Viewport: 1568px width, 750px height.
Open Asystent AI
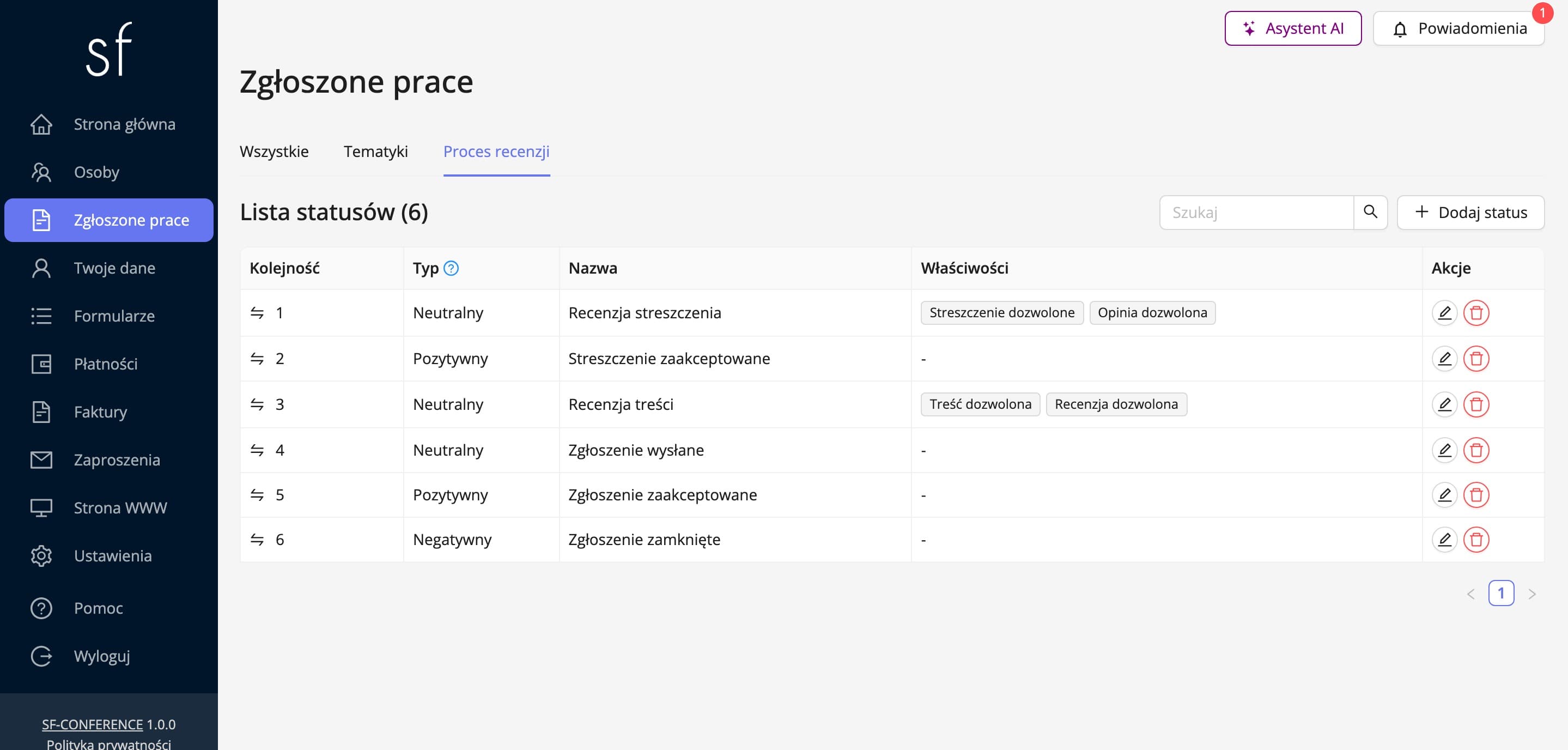click(1293, 28)
